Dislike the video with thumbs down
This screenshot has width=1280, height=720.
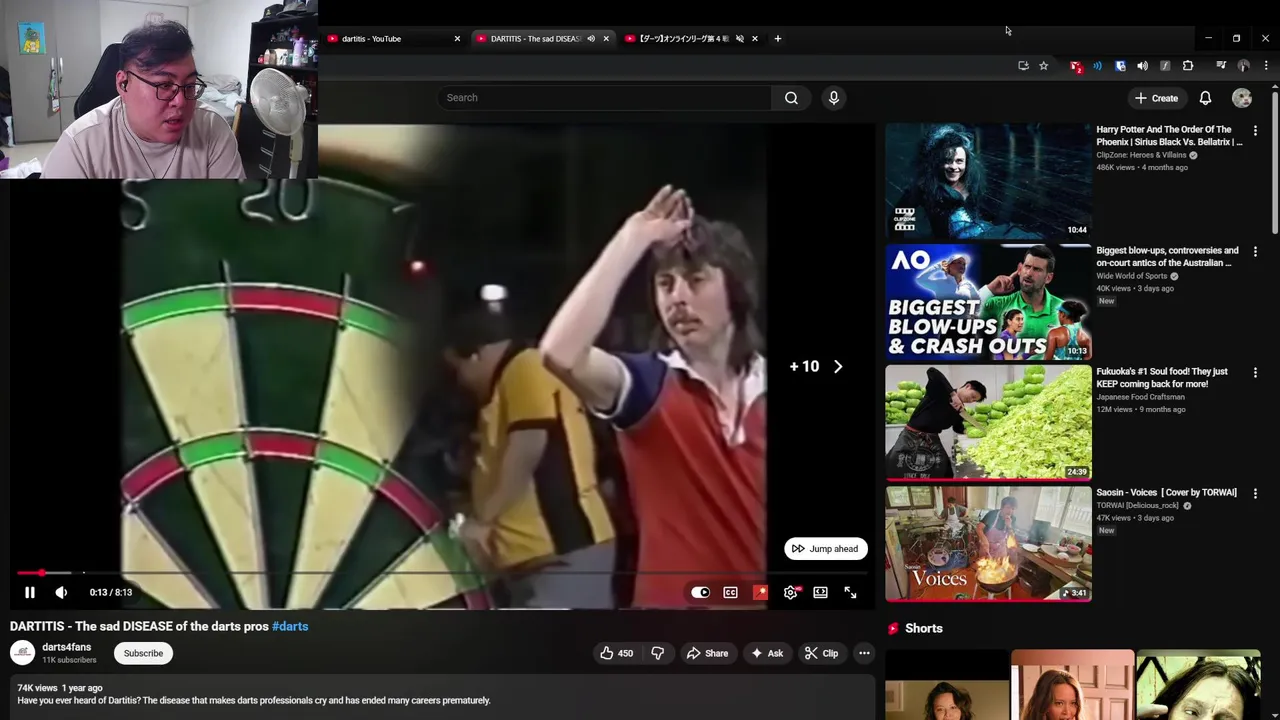pos(657,653)
